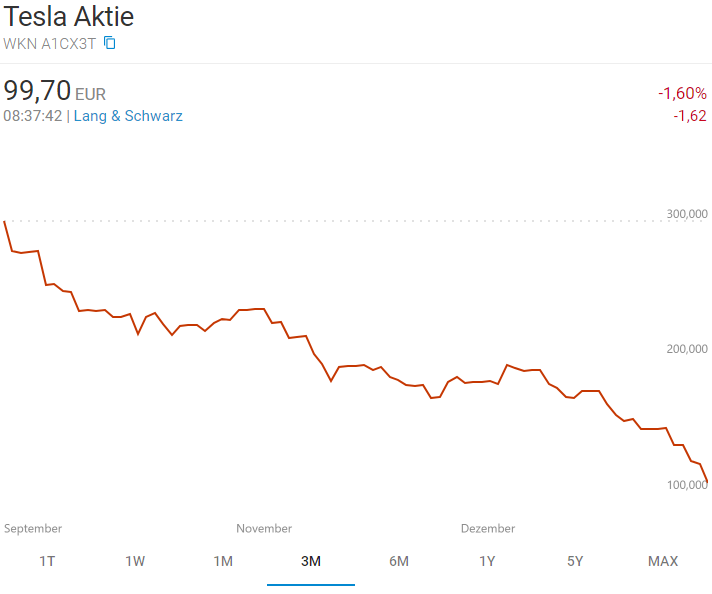Click the active 3M range tab
This screenshot has height=594, width=712.
pyautogui.click(x=311, y=561)
